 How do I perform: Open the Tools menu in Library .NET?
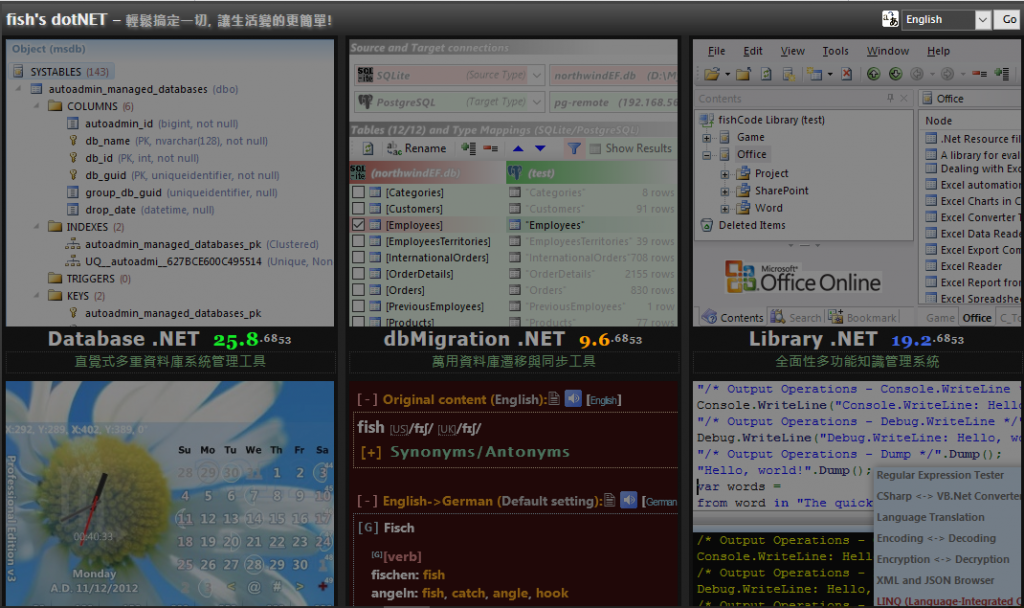click(835, 51)
